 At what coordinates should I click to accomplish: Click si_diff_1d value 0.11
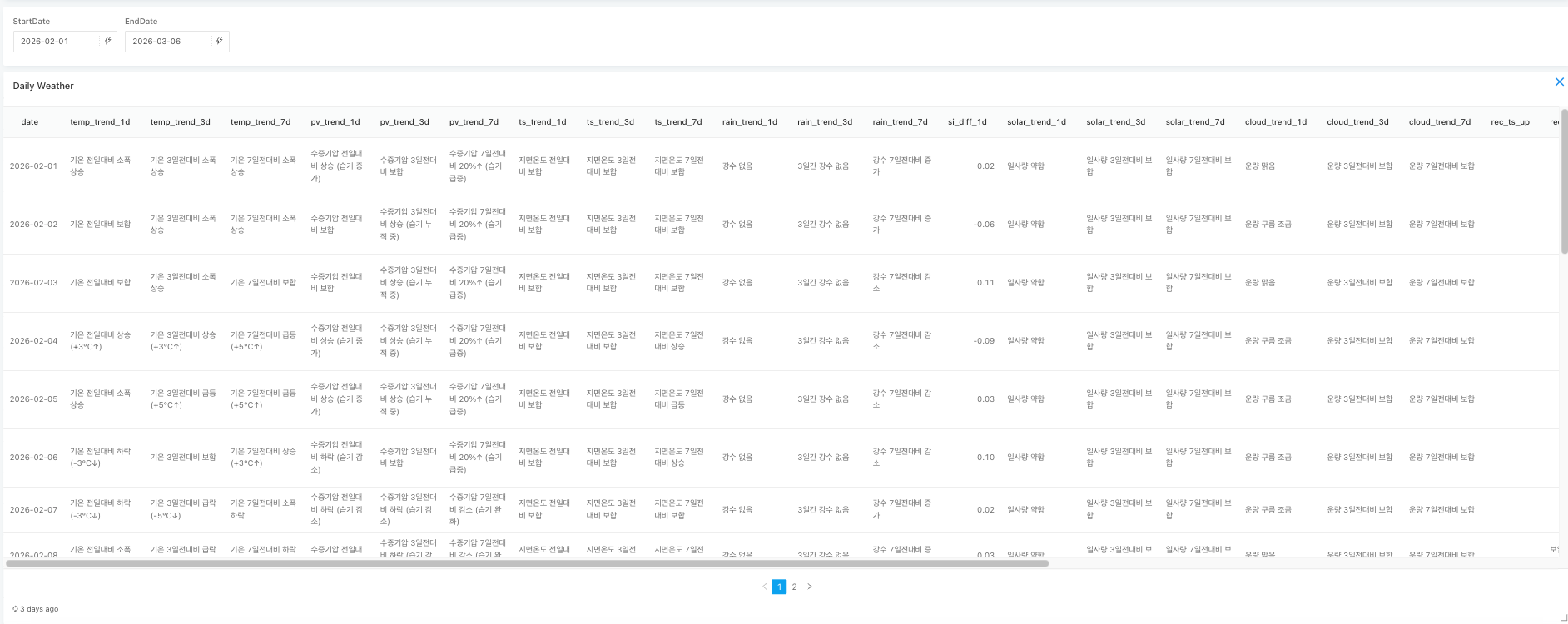[x=985, y=283]
